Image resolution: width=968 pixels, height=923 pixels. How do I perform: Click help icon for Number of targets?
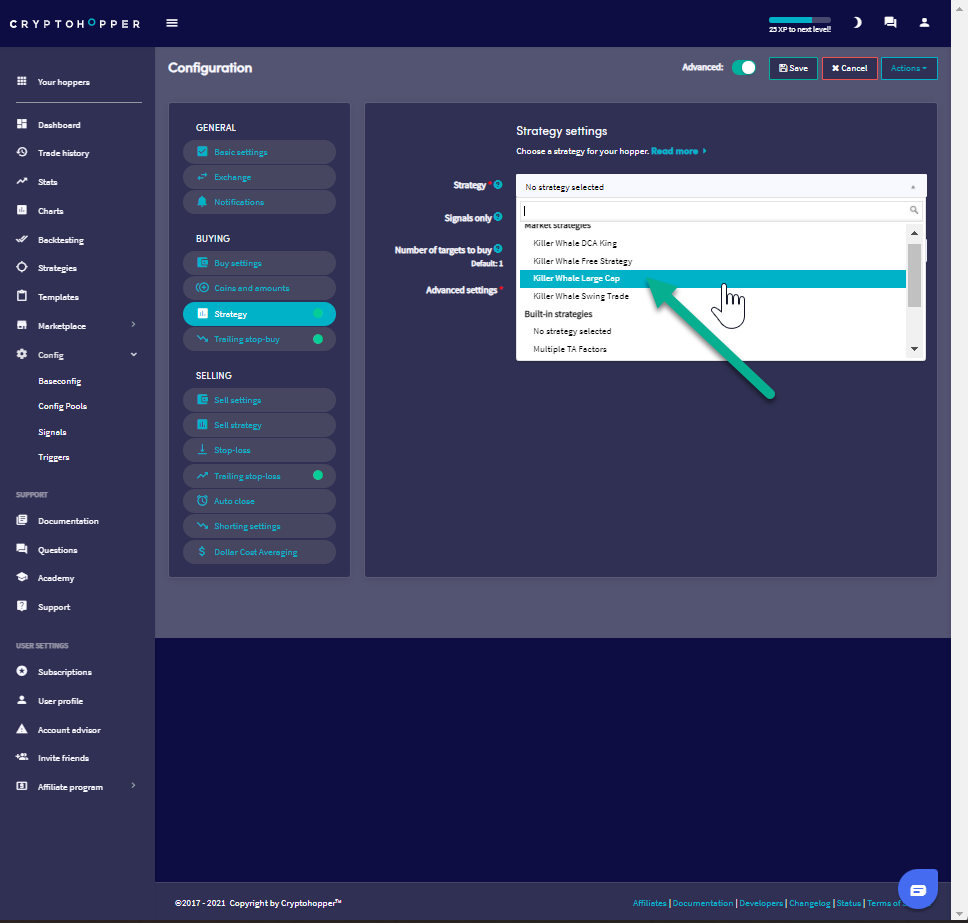click(498, 248)
